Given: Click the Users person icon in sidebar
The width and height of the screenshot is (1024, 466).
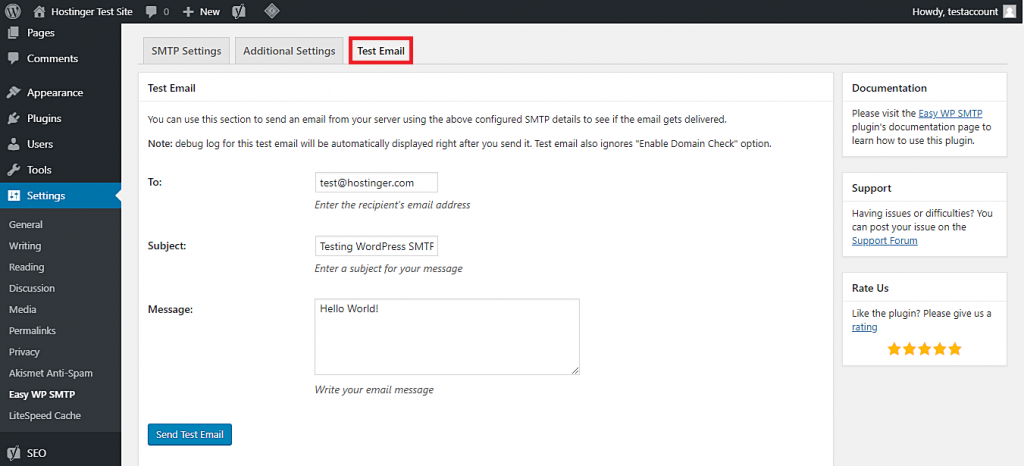Looking at the screenshot, I should click(x=14, y=144).
